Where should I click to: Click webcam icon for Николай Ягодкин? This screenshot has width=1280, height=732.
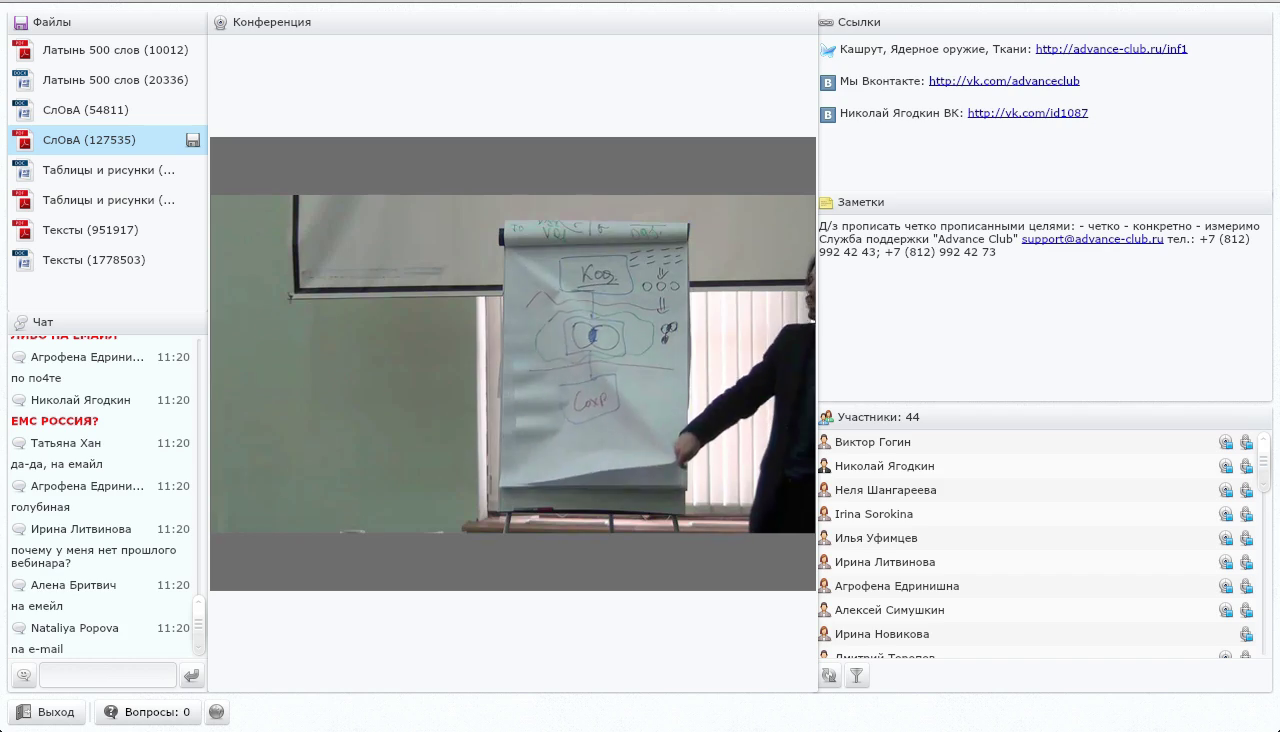click(1225, 466)
